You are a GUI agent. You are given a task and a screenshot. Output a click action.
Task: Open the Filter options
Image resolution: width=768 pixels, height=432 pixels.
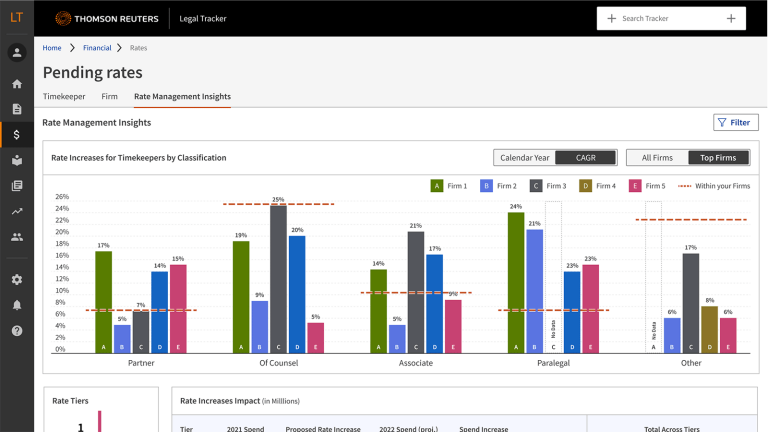coord(734,122)
